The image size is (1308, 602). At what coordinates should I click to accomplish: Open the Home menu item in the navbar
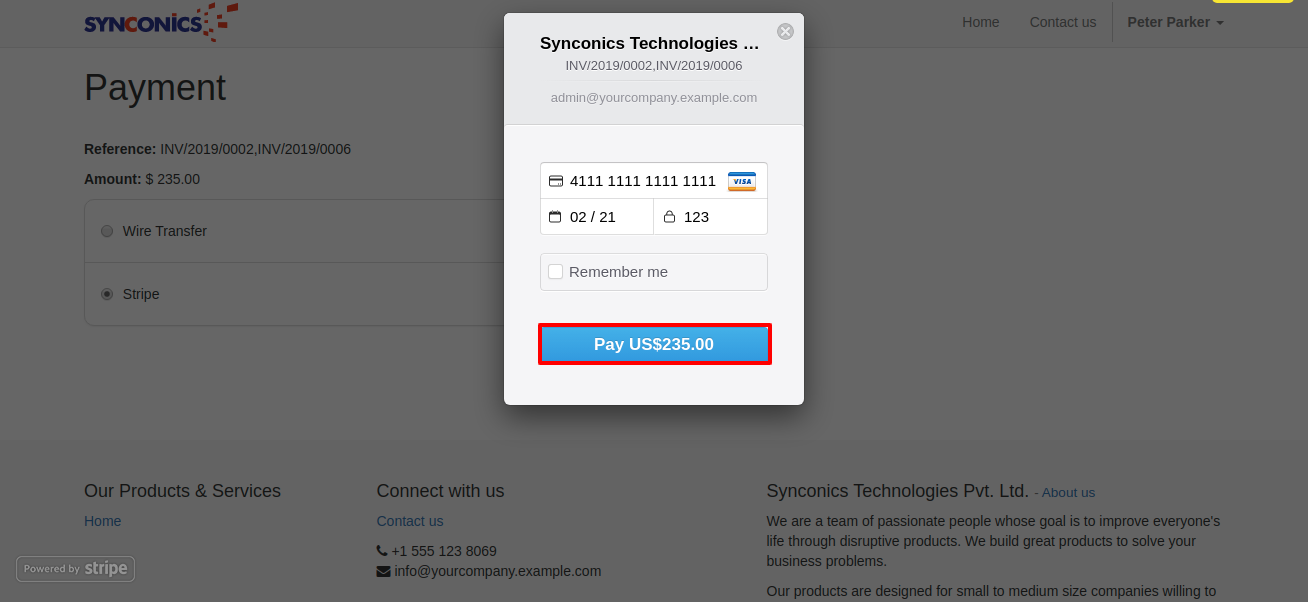[x=980, y=22]
